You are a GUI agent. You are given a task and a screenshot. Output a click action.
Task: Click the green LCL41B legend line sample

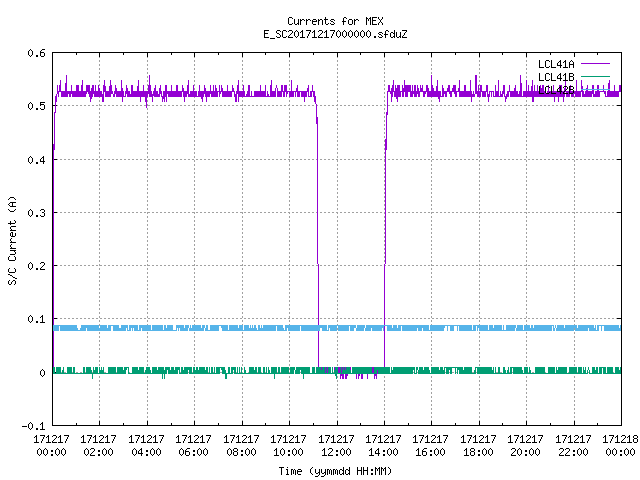[595, 77]
